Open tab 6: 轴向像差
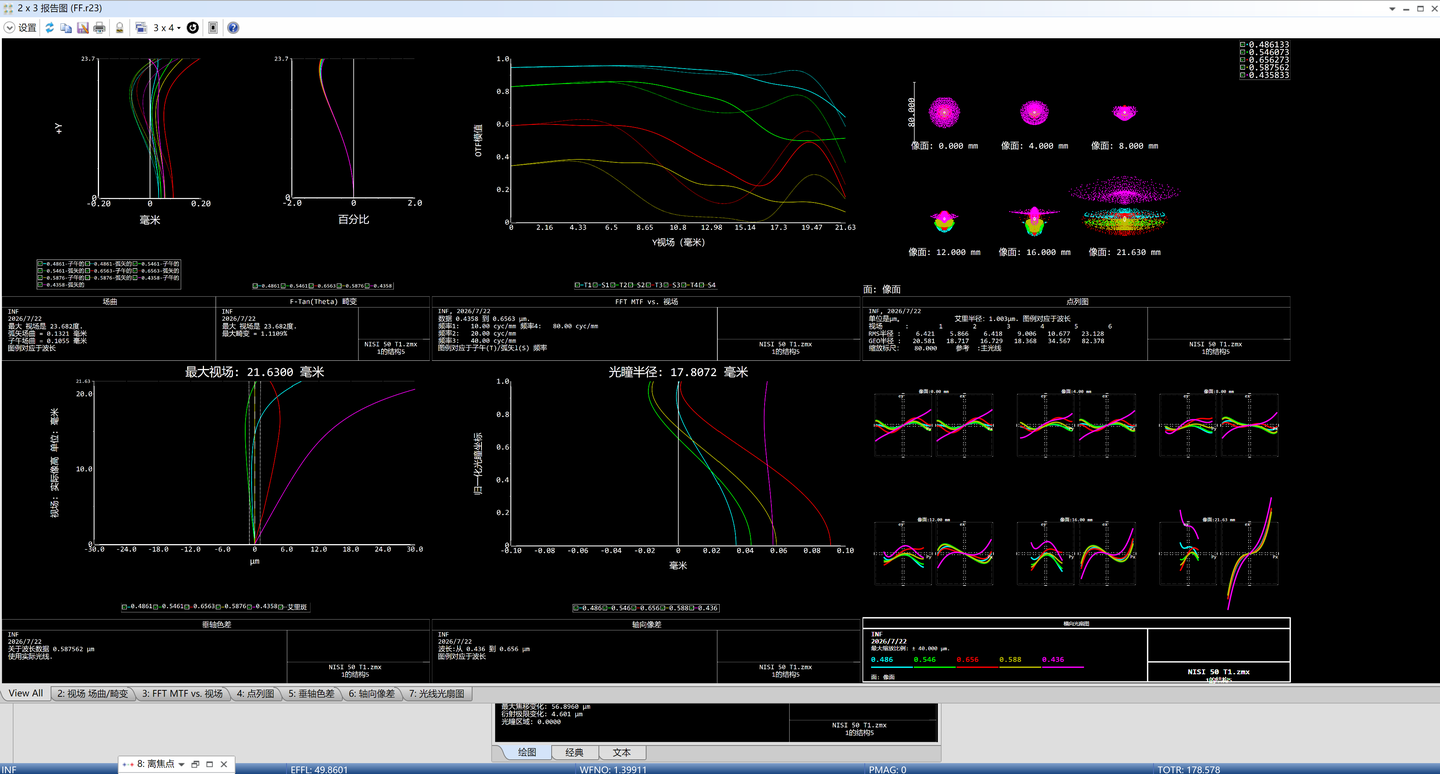 372,693
